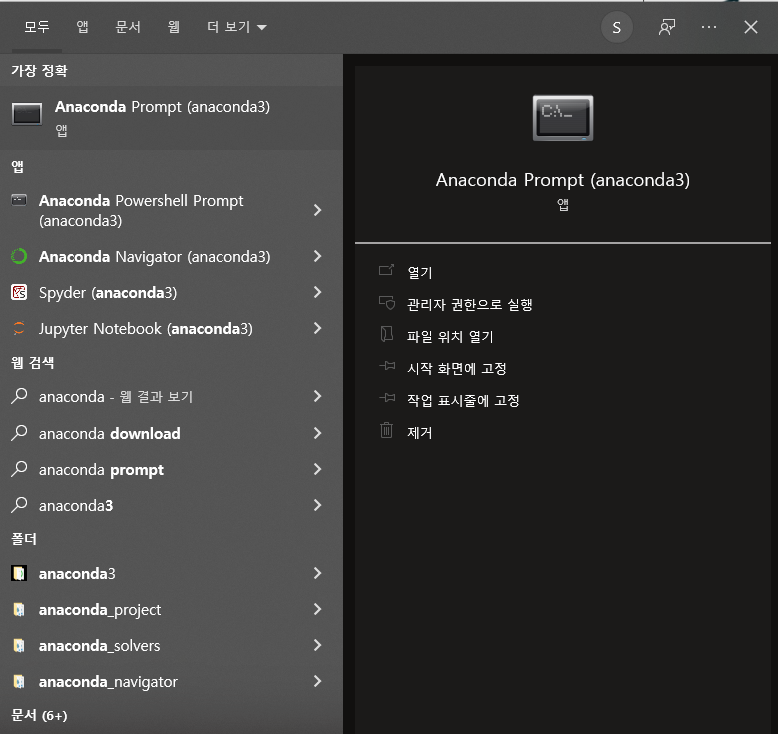Image resolution: width=778 pixels, height=734 pixels.
Task: Click the green Anaconda Navigator icon
Action: [19, 257]
